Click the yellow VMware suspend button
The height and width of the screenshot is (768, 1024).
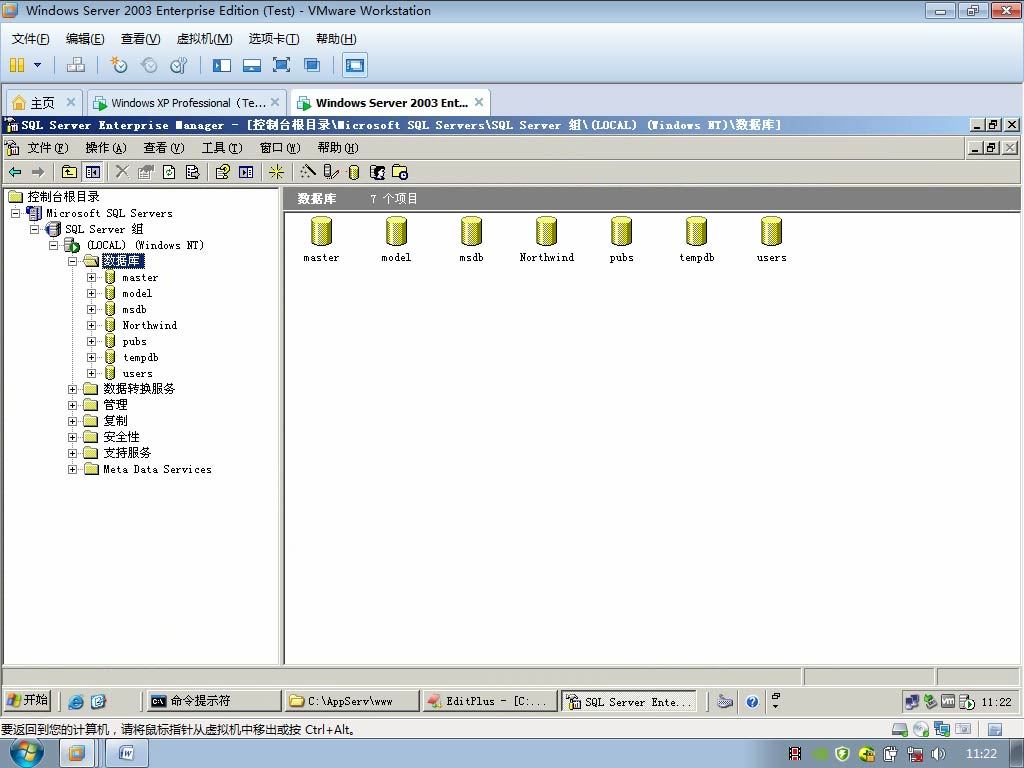coord(17,65)
